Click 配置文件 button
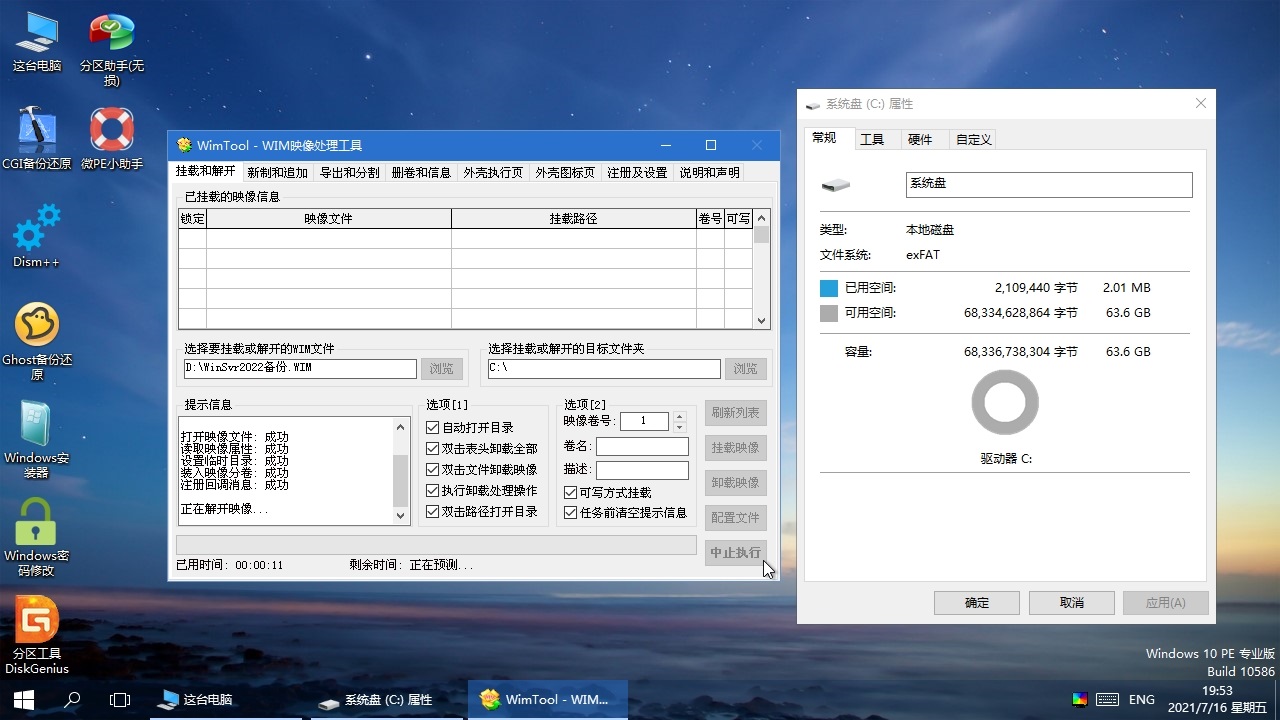This screenshot has height=720, width=1280. pyautogui.click(x=735, y=517)
